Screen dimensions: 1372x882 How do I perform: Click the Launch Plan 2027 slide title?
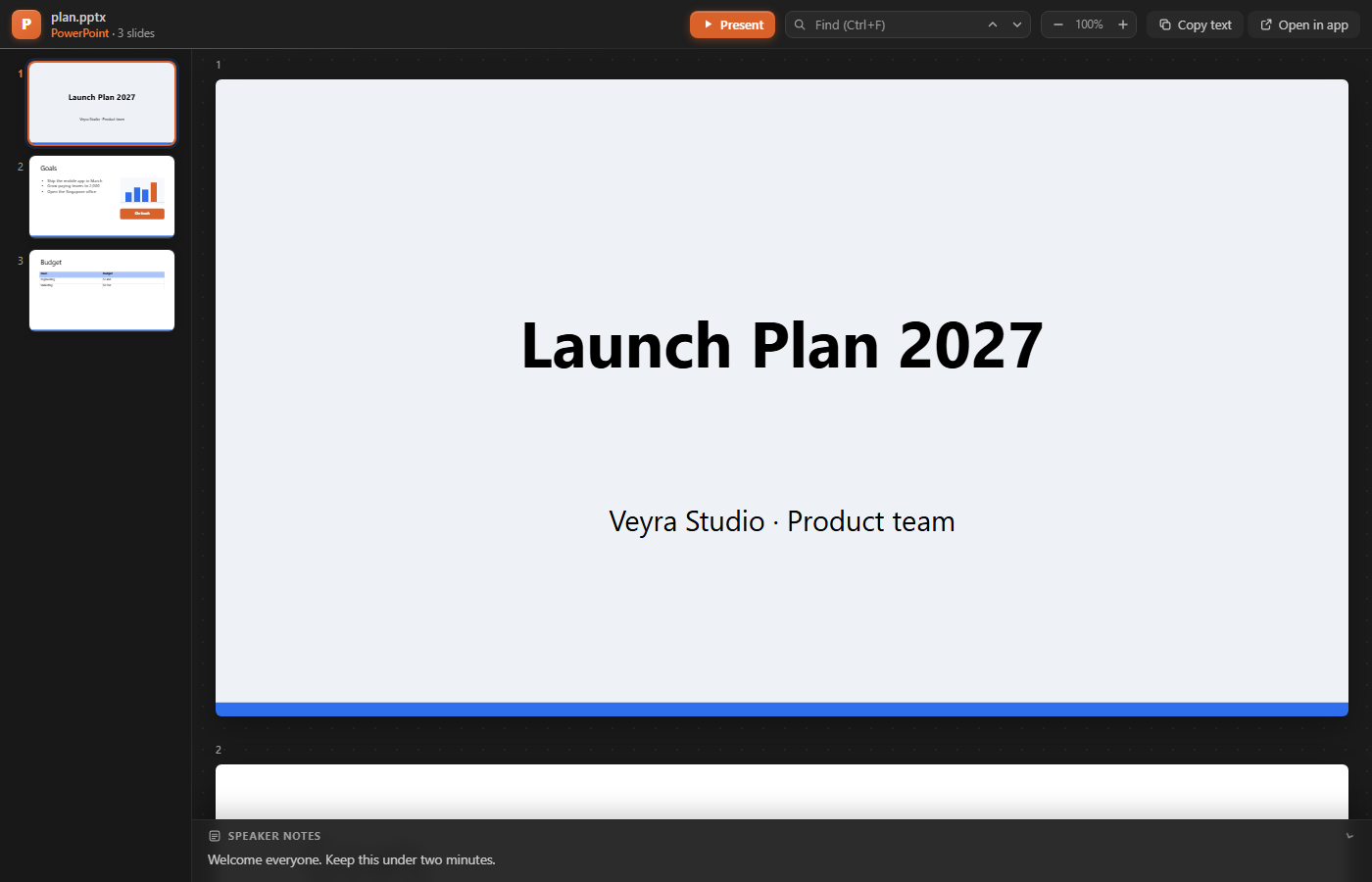point(782,345)
